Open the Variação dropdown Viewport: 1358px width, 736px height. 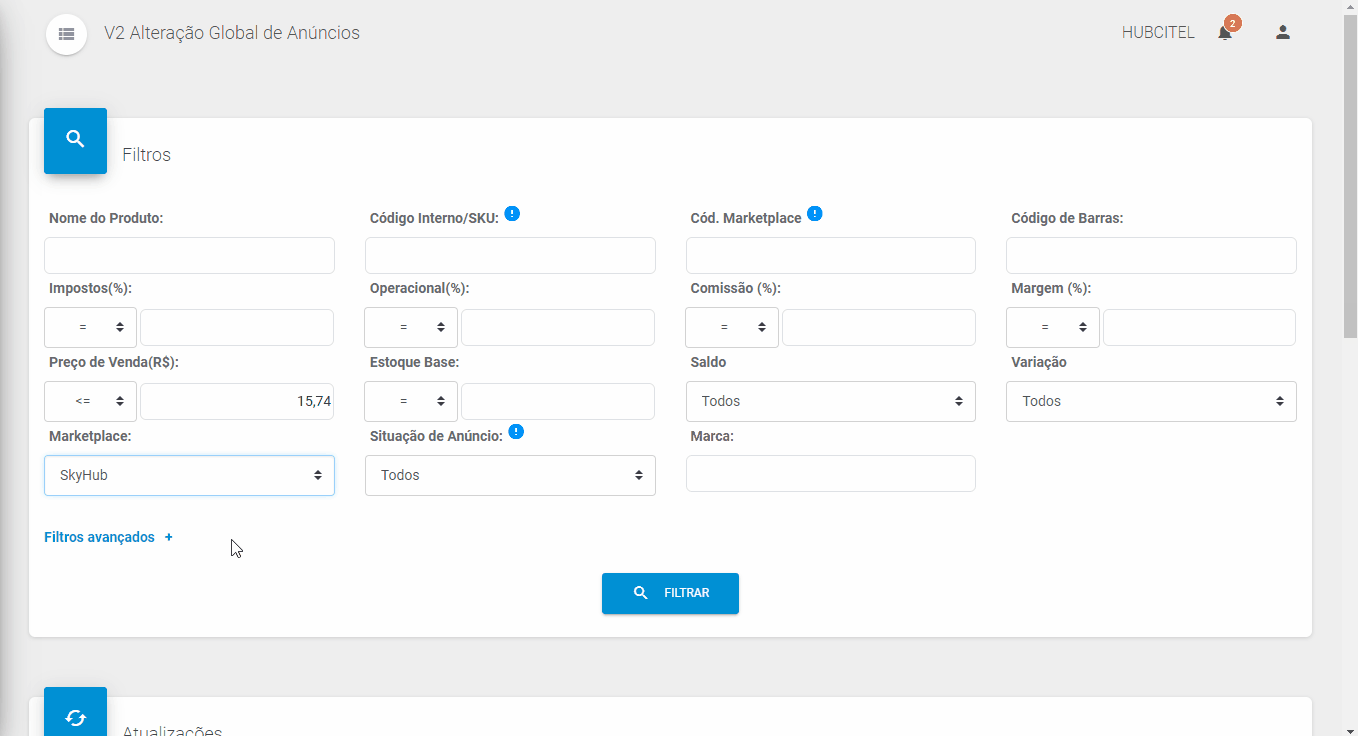tap(1151, 401)
